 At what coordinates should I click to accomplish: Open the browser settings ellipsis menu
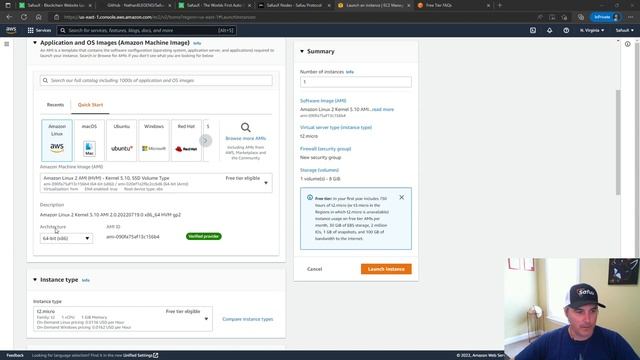point(631,17)
